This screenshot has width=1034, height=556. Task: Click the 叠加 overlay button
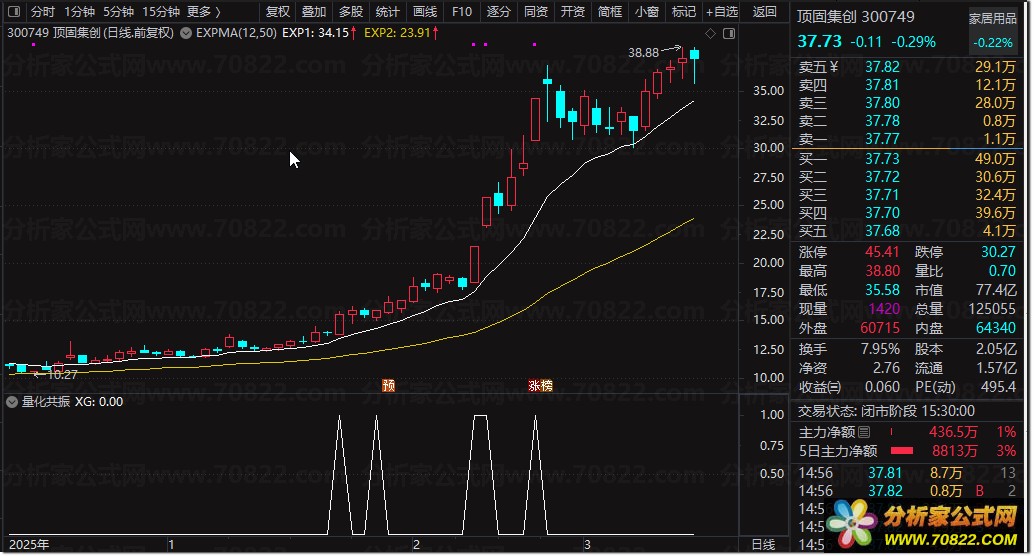tap(314, 12)
